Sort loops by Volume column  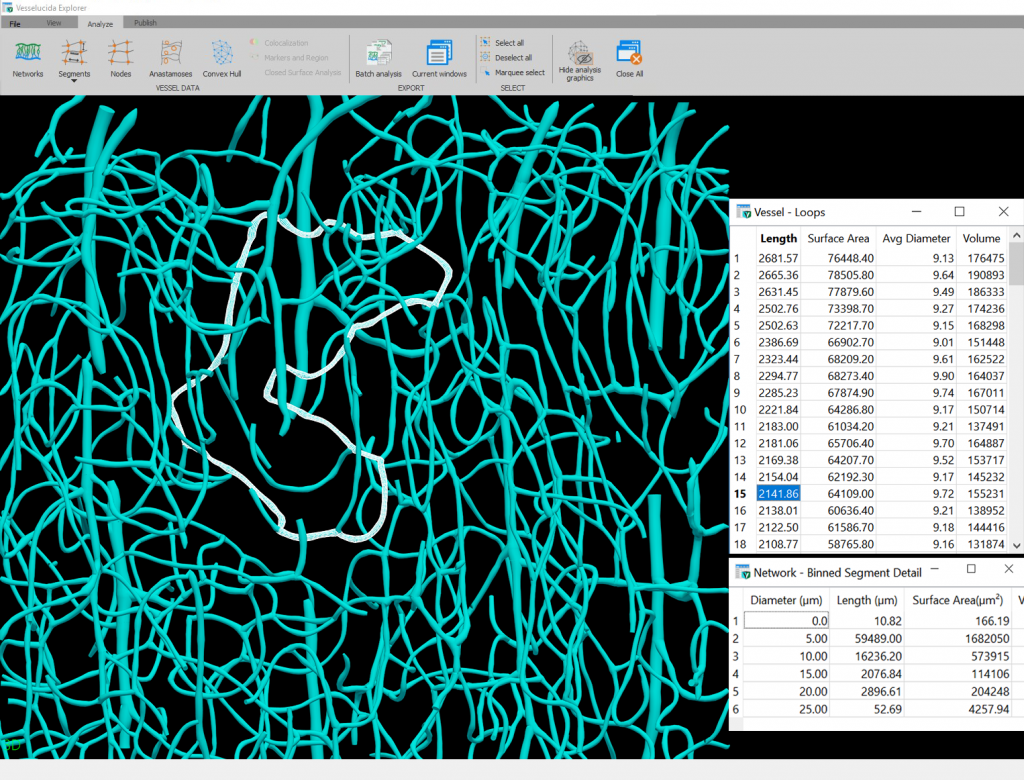coord(981,238)
